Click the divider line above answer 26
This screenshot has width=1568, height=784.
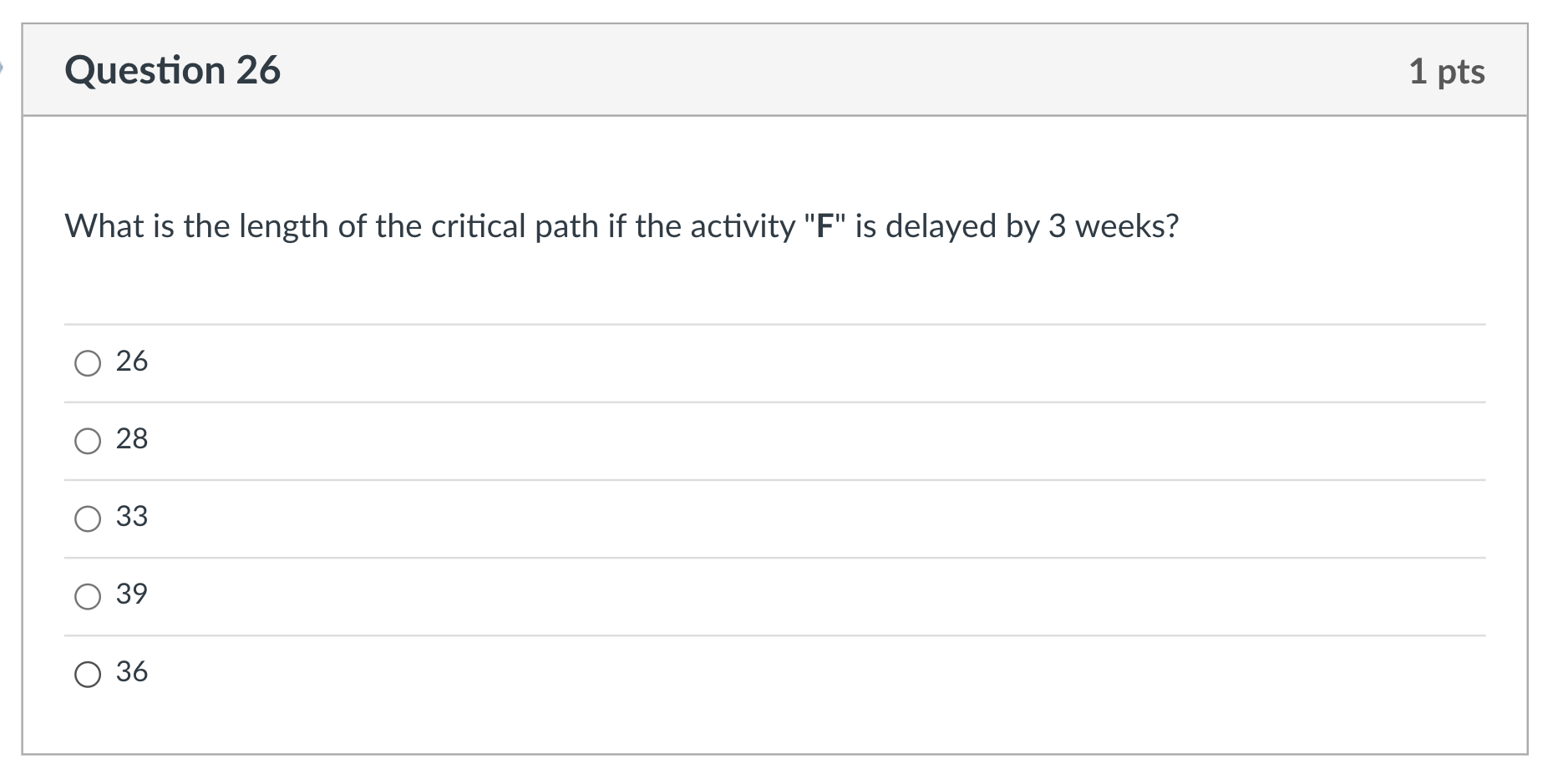pyautogui.click(x=752, y=322)
